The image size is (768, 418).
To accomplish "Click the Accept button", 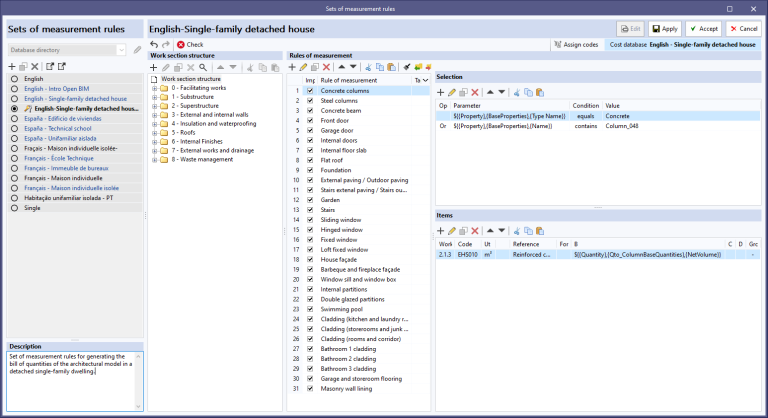I will 703,29.
